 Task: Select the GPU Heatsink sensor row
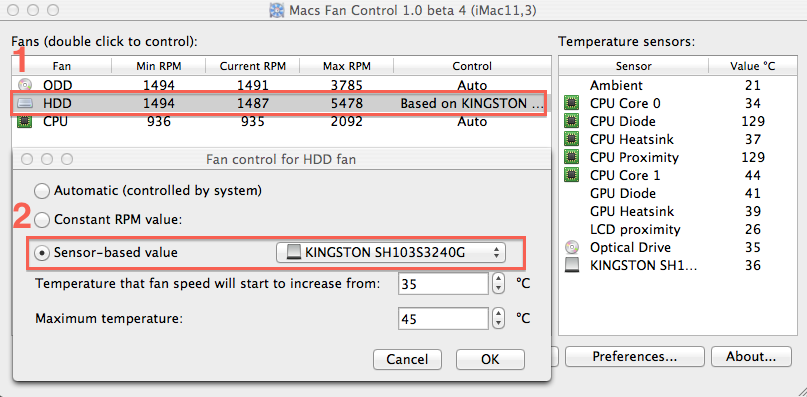click(x=677, y=211)
